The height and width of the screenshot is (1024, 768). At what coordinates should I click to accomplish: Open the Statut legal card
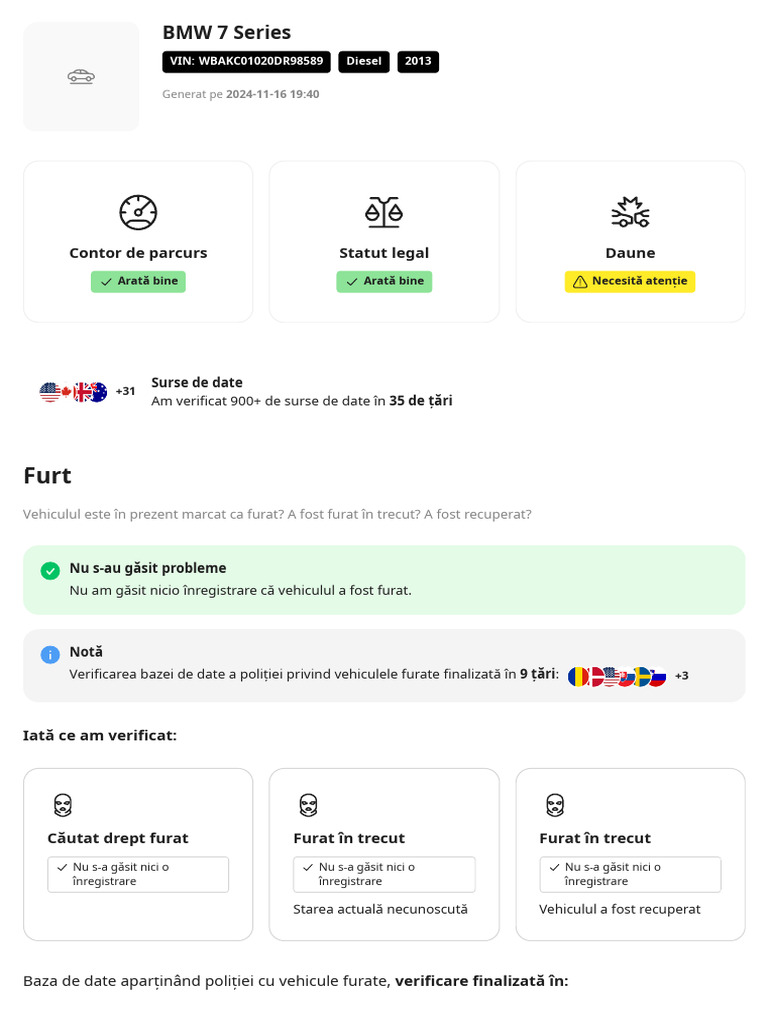[384, 242]
